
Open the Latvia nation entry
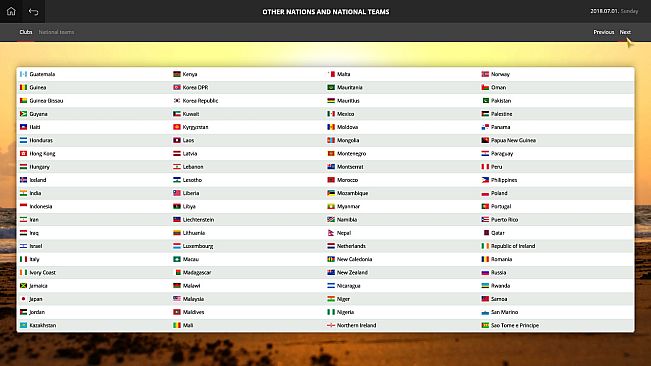click(190, 154)
